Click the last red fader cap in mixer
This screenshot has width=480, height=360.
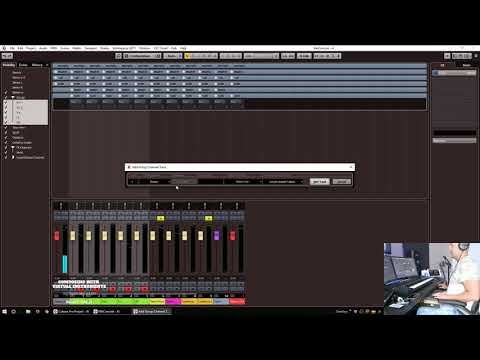(x=233, y=235)
